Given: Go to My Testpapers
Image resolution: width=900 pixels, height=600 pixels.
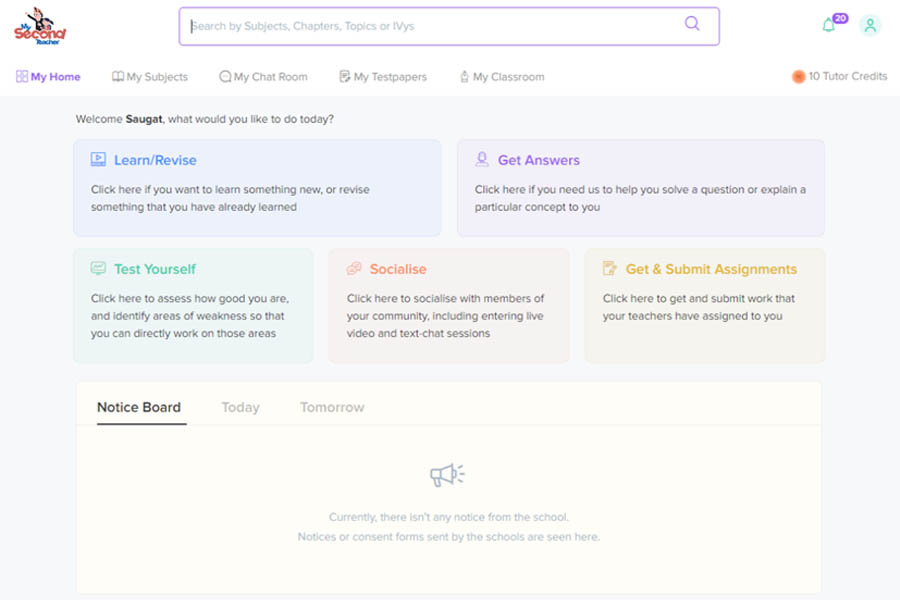Looking at the screenshot, I should tap(383, 76).
